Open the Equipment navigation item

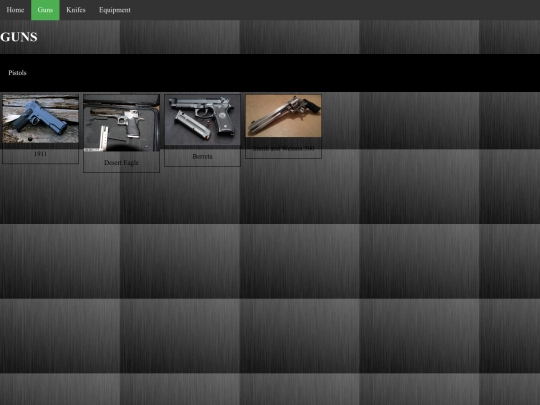pyautogui.click(x=115, y=10)
